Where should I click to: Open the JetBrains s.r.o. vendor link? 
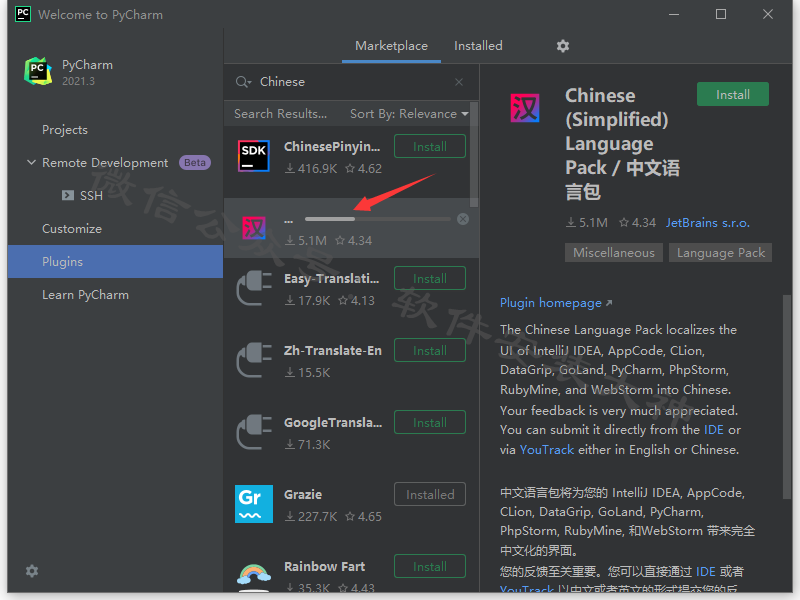pos(708,223)
